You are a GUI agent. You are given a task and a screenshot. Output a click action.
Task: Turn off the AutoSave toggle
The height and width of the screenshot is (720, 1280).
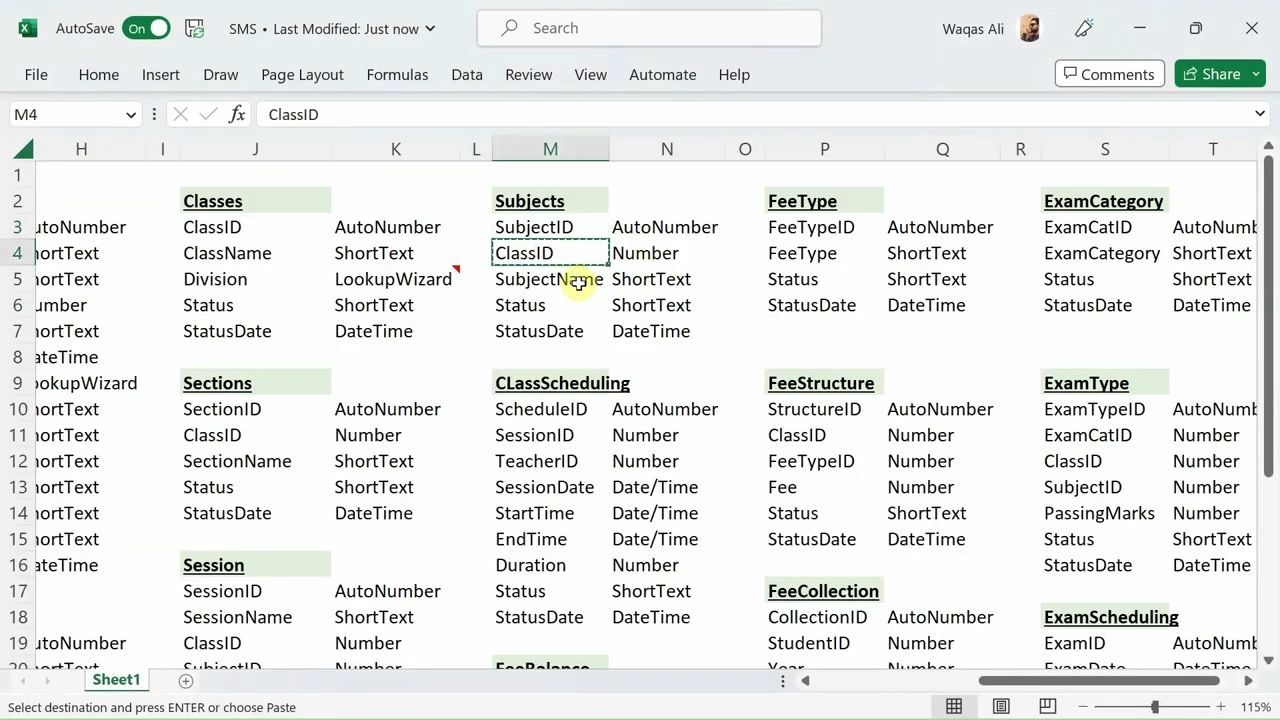click(146, 28)
